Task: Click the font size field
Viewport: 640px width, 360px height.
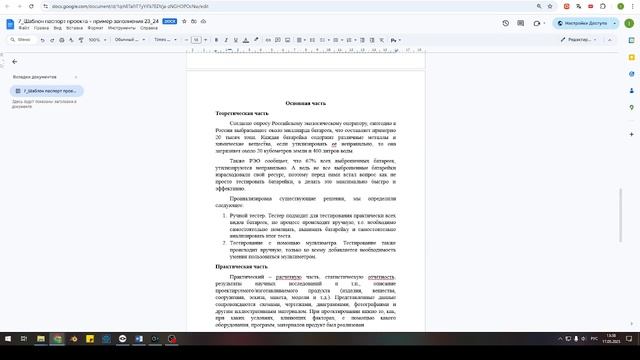Action: click(x=196, y=40)
